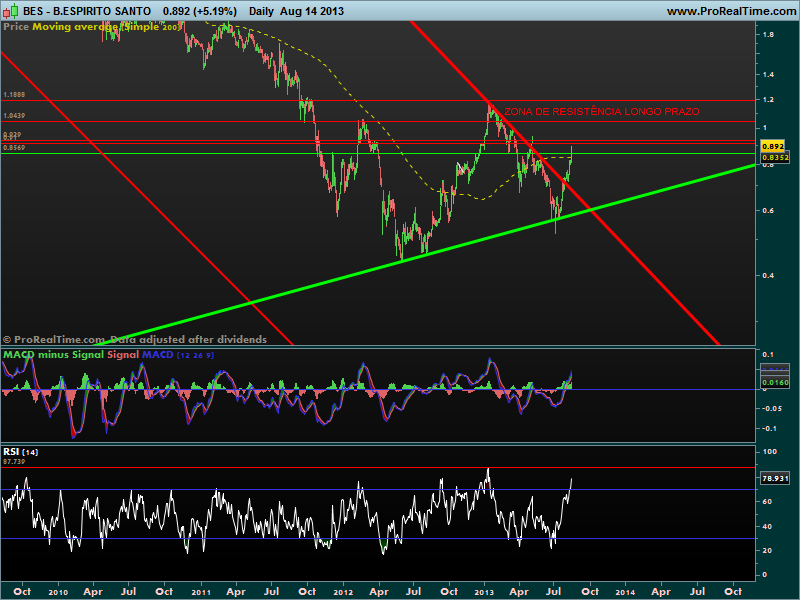Open the www.ProRealTime.com link
Viewport: 800px width, 600px height.
click(x=731, y=11)
